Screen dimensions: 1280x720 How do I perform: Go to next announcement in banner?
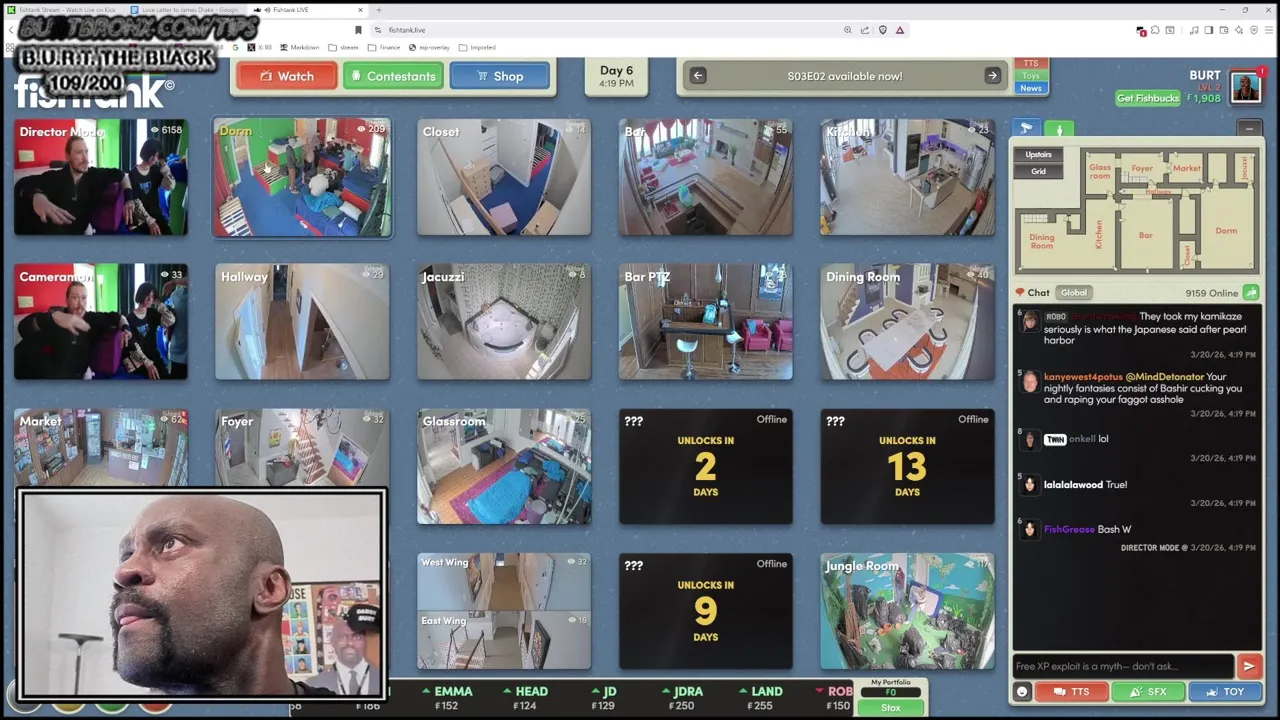(992, 76)
